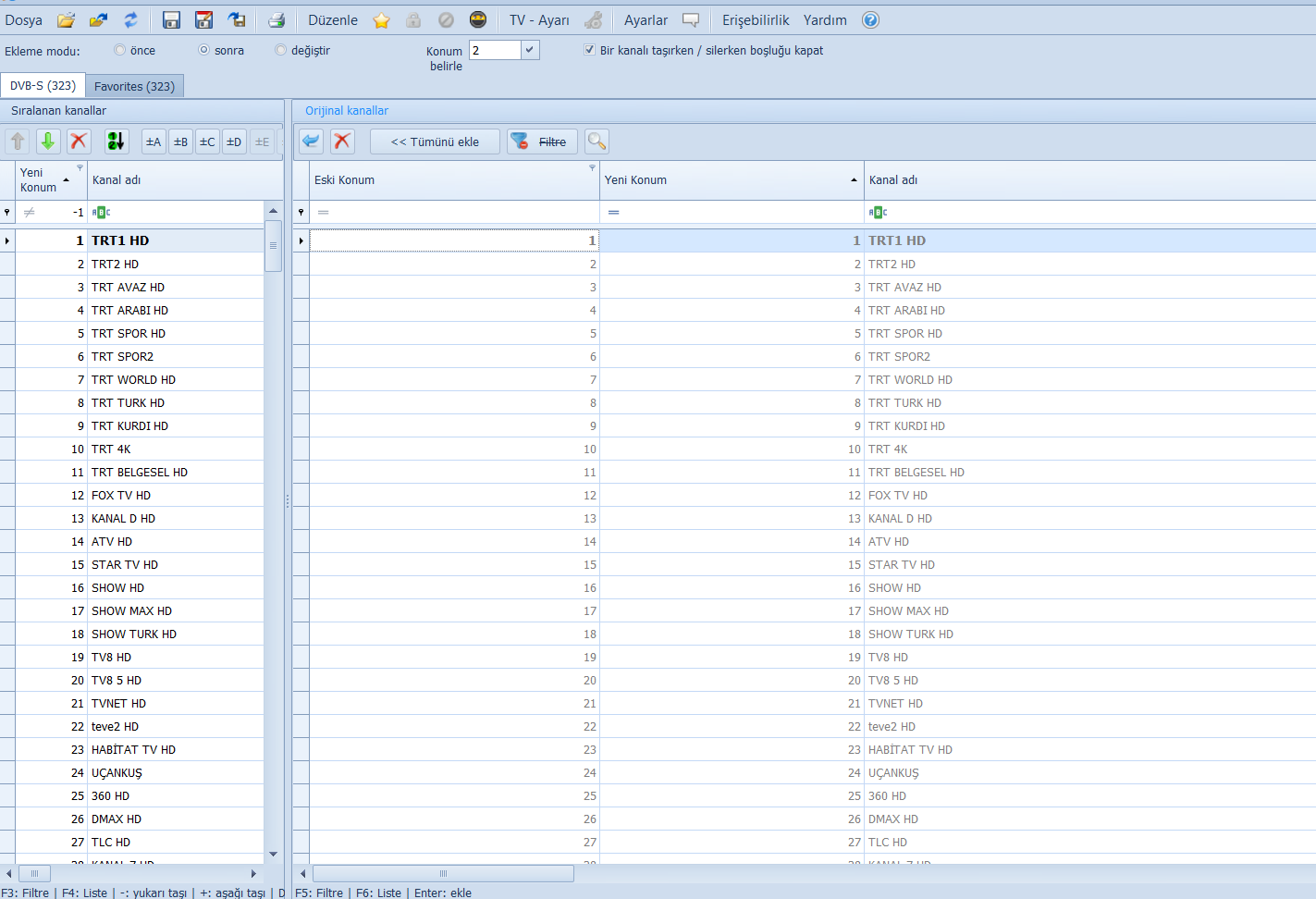Switch to the DVB-S (323) tab
1316x899 pixels.
click(43, 85)
